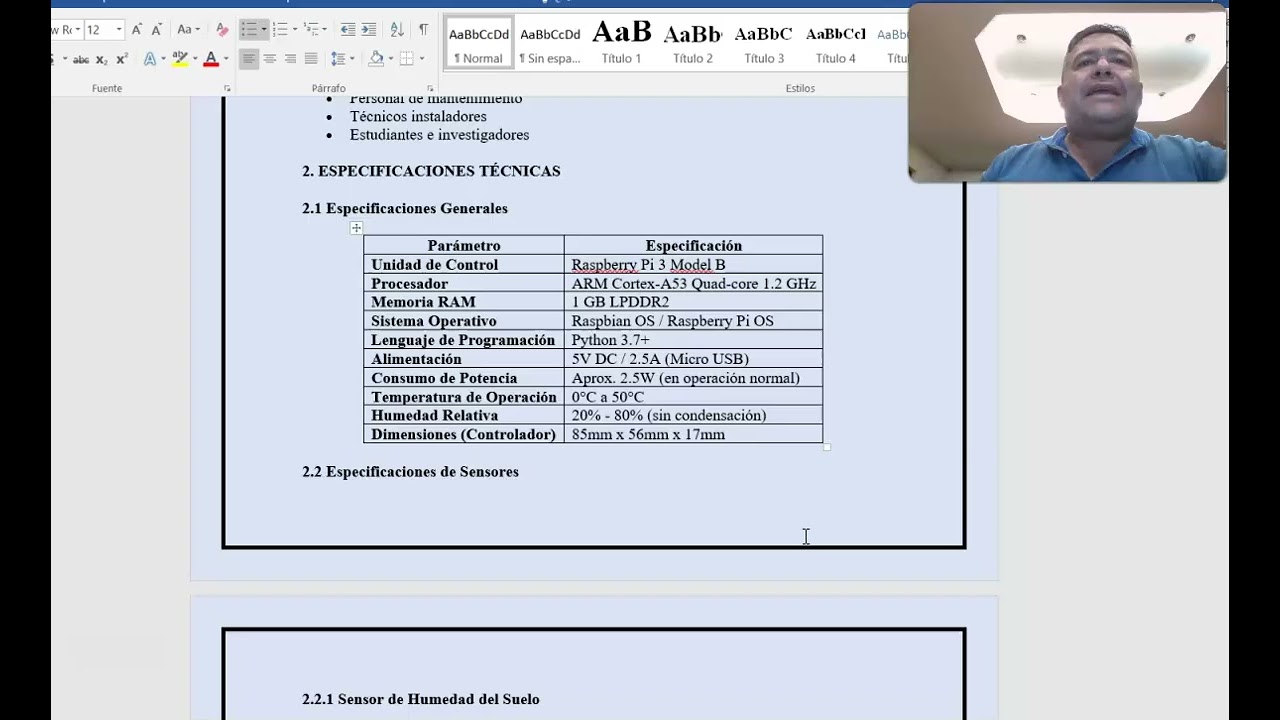The height and width of the screenshot is (720, 1280).
Task: Open the shading color dropdown arrow
Action: click(x=390, y=59)
